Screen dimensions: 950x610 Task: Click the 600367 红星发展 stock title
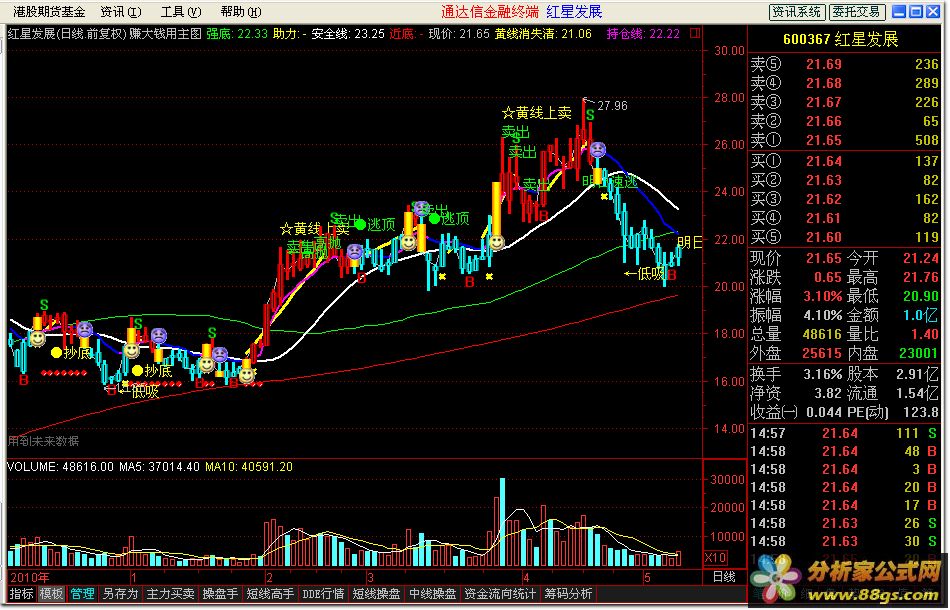[840, 40]
